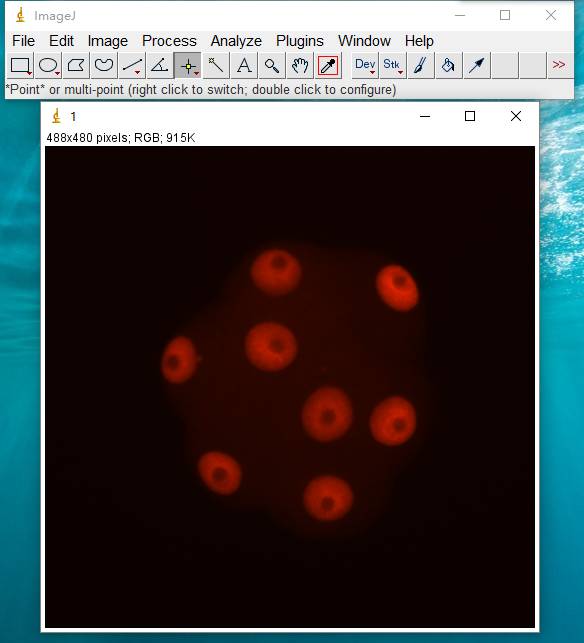Select the Rectangle selection tool
Screen dimensions: 584x643
20,65
